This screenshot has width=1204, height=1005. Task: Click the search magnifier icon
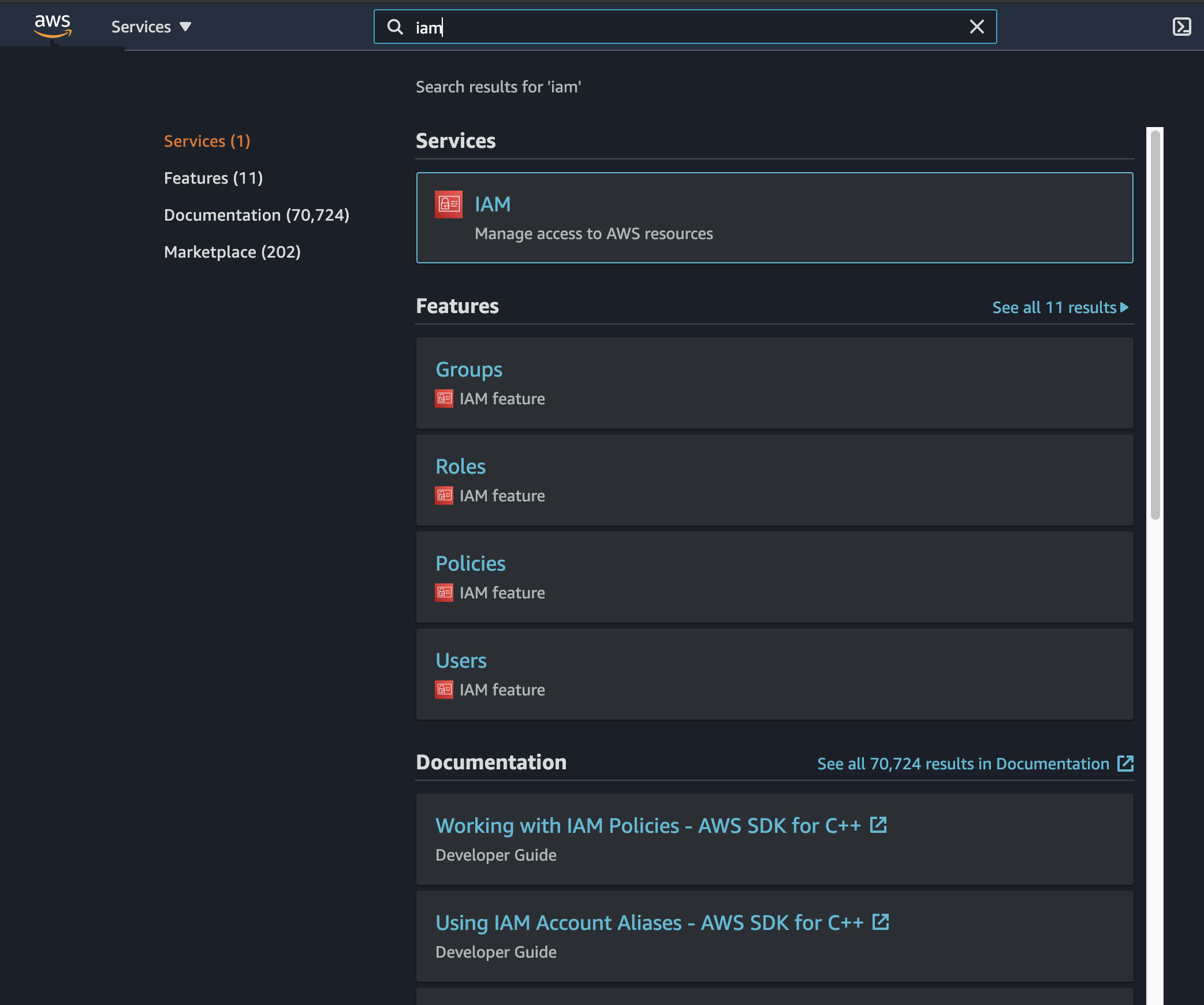click(395, 27)
